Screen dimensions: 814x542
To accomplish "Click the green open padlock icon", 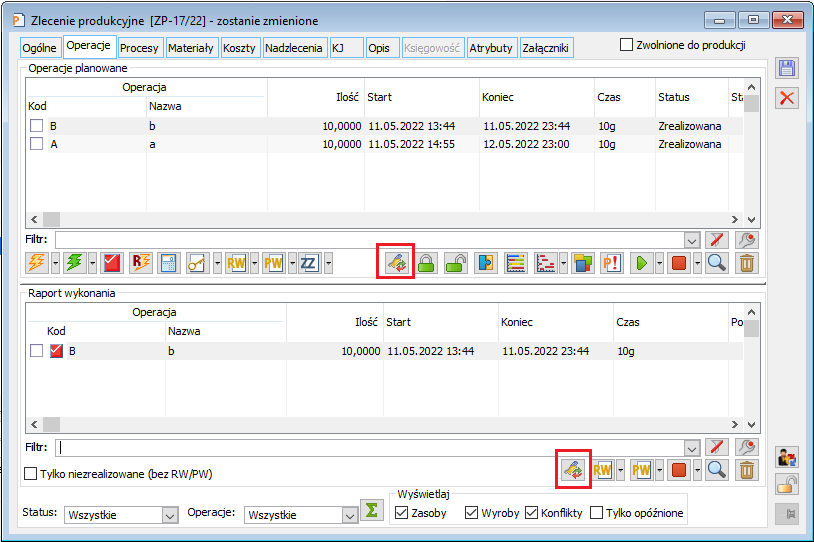I will coord(456,263).
